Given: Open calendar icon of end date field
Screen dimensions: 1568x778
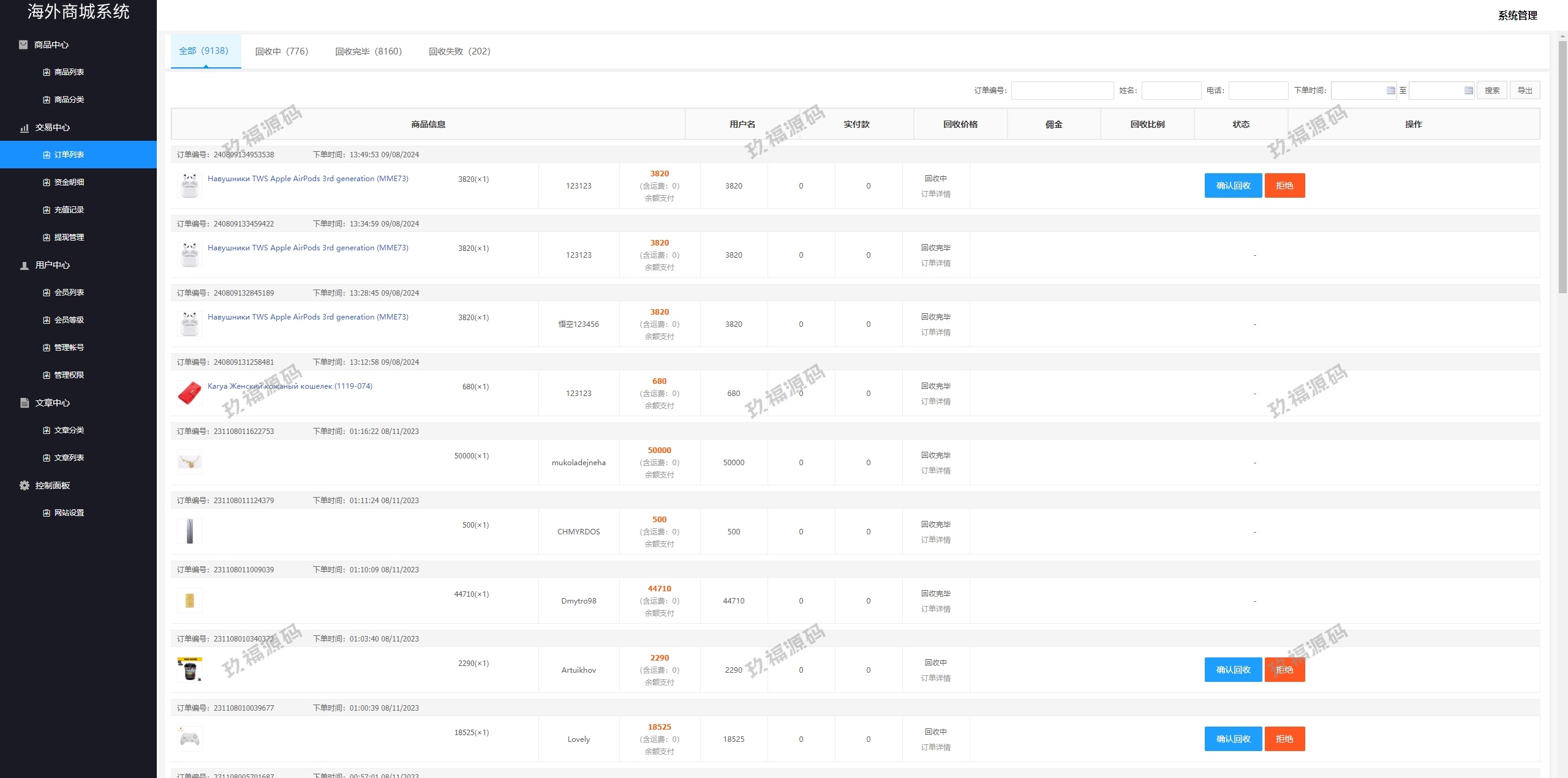Looking at the screenshot, I should click(x=1468, y=91).
